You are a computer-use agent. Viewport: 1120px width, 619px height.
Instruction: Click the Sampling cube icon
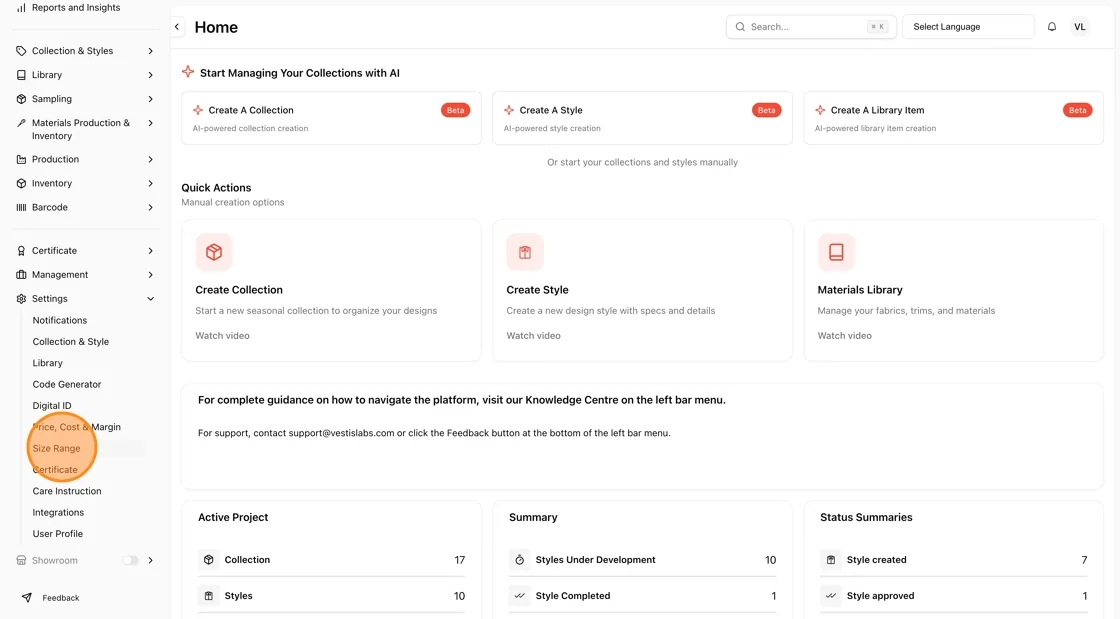click(x=21, y=99)
